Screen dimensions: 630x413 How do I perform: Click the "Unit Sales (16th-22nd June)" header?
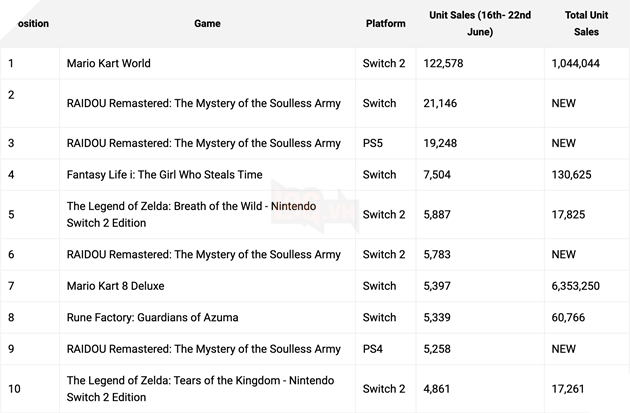[479, 24]
